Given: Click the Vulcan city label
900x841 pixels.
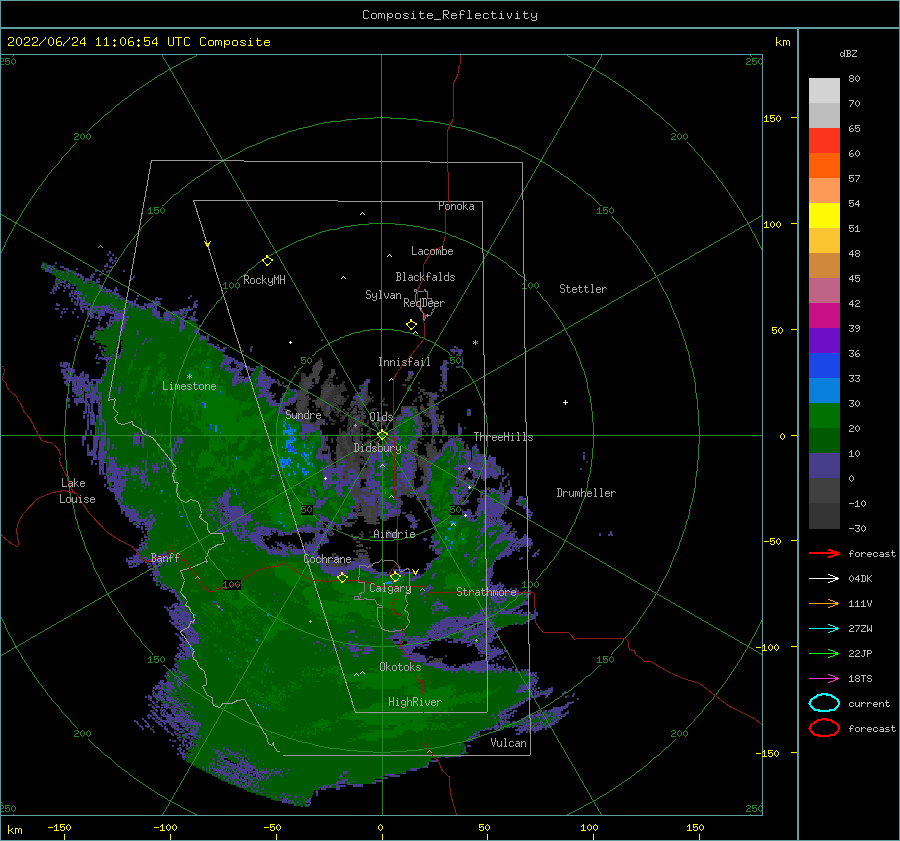Looking at the screenshot, I should pyautogui.click(x=509, y=743).
